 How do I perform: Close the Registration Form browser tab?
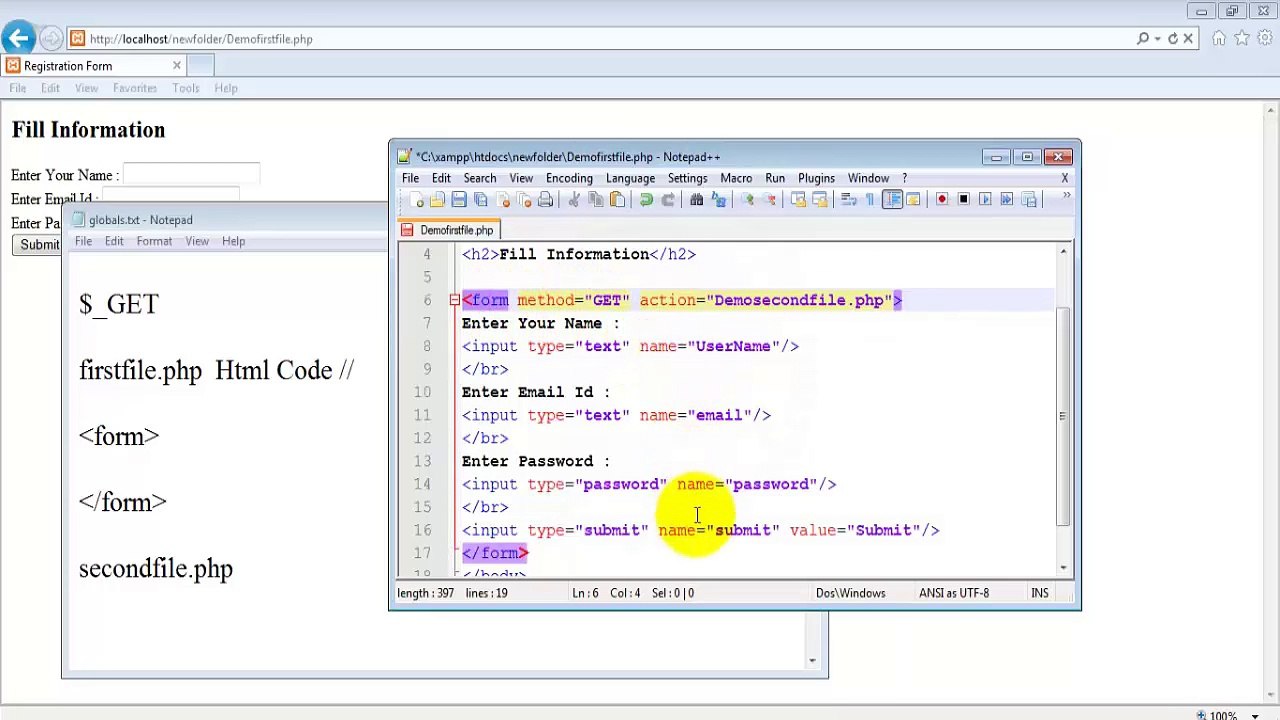(177, 66)
